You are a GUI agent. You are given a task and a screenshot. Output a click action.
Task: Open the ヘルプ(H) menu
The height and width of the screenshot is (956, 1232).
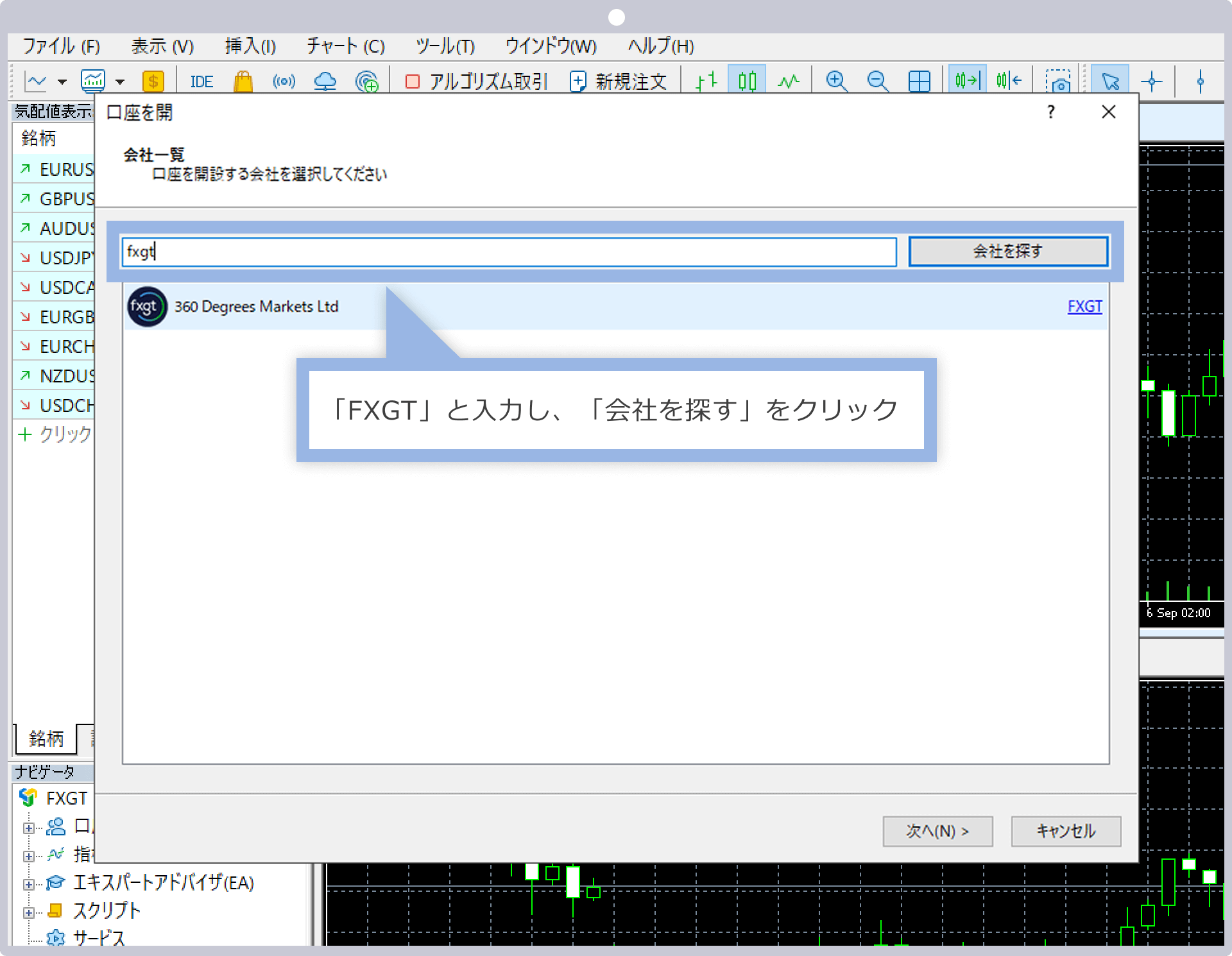tap(661, 47)
